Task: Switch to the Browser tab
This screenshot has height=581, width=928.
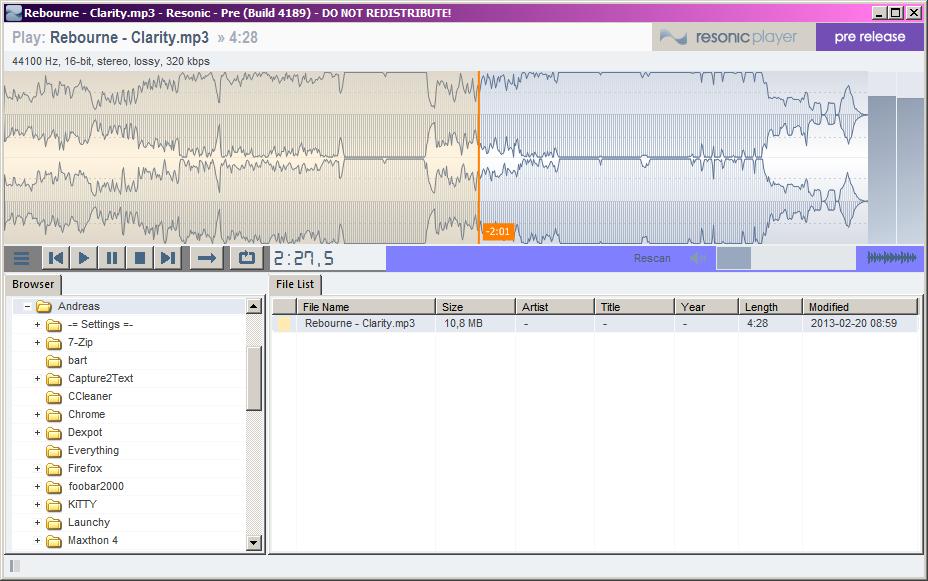Action: (33, 284)
